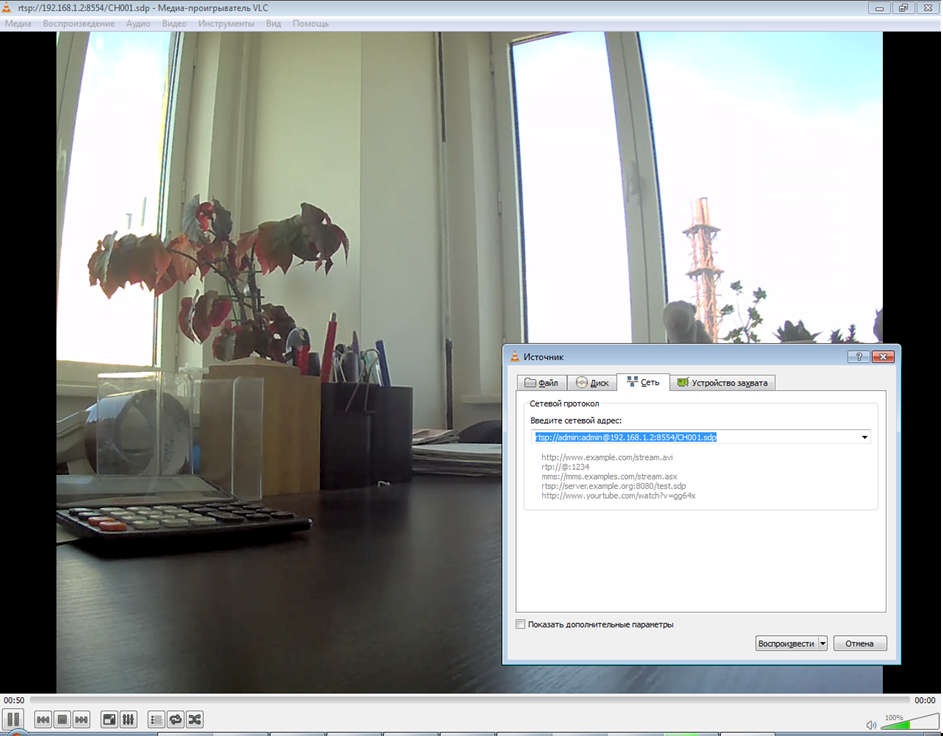
Task: Open the Инструменты menu
Action: tap(226, 23)
